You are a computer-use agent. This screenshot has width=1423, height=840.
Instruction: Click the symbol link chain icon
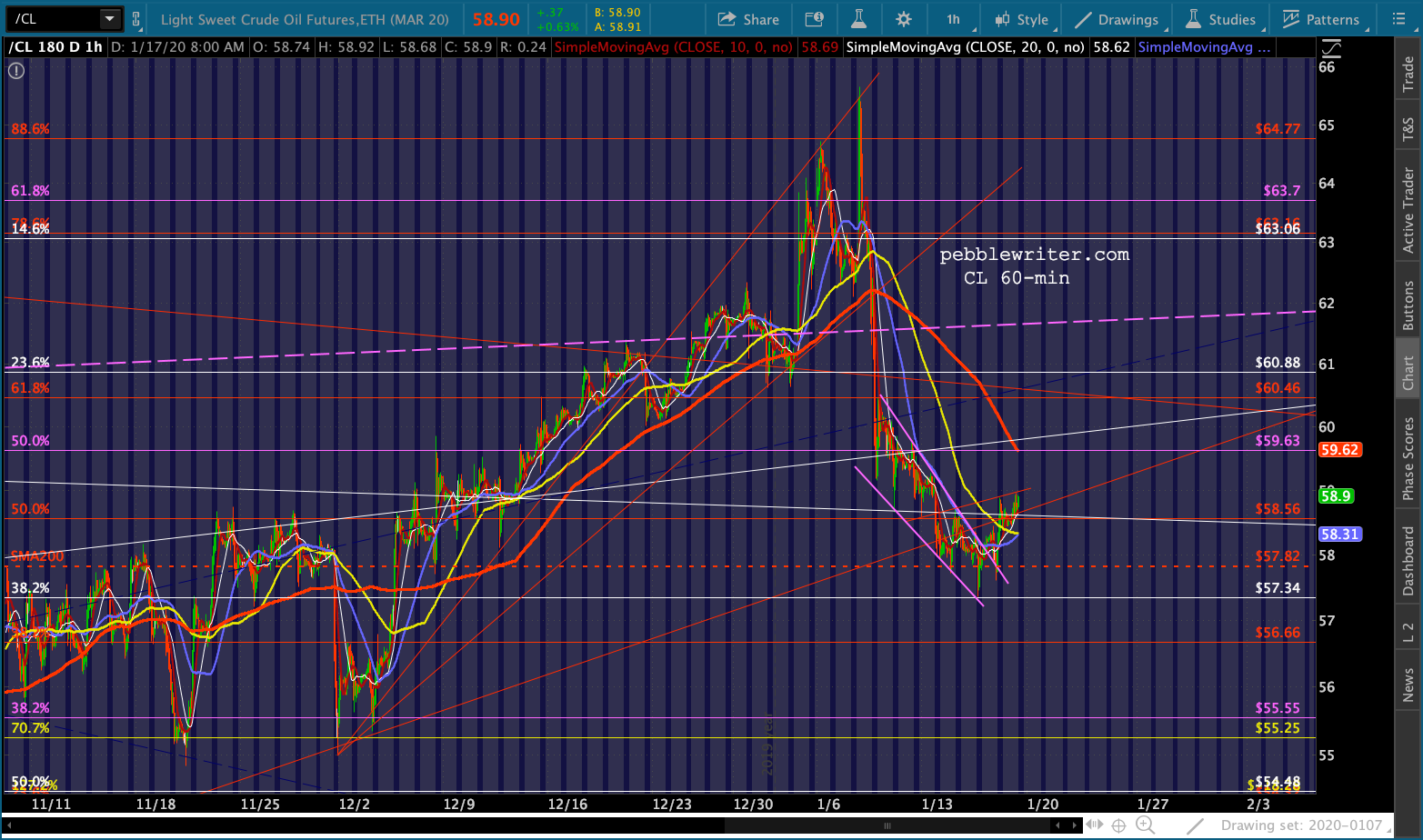(x=135, y=19)
